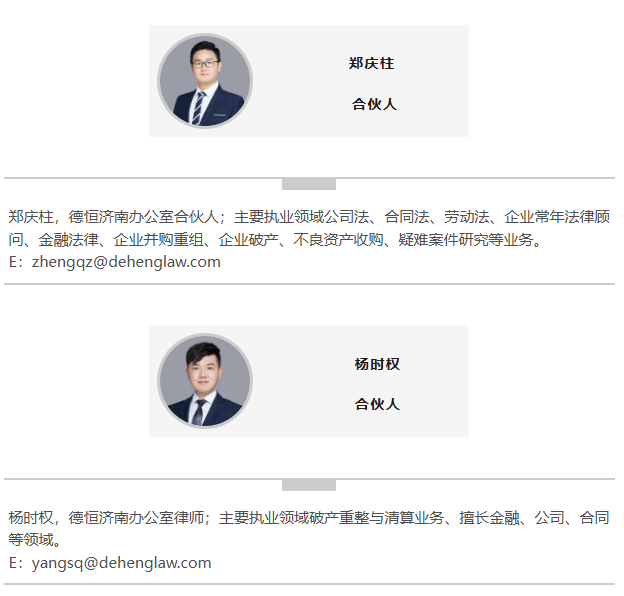The image size is (624, 596).
Task: Click the E: label before zhengqz email
Action: (16, 262)
